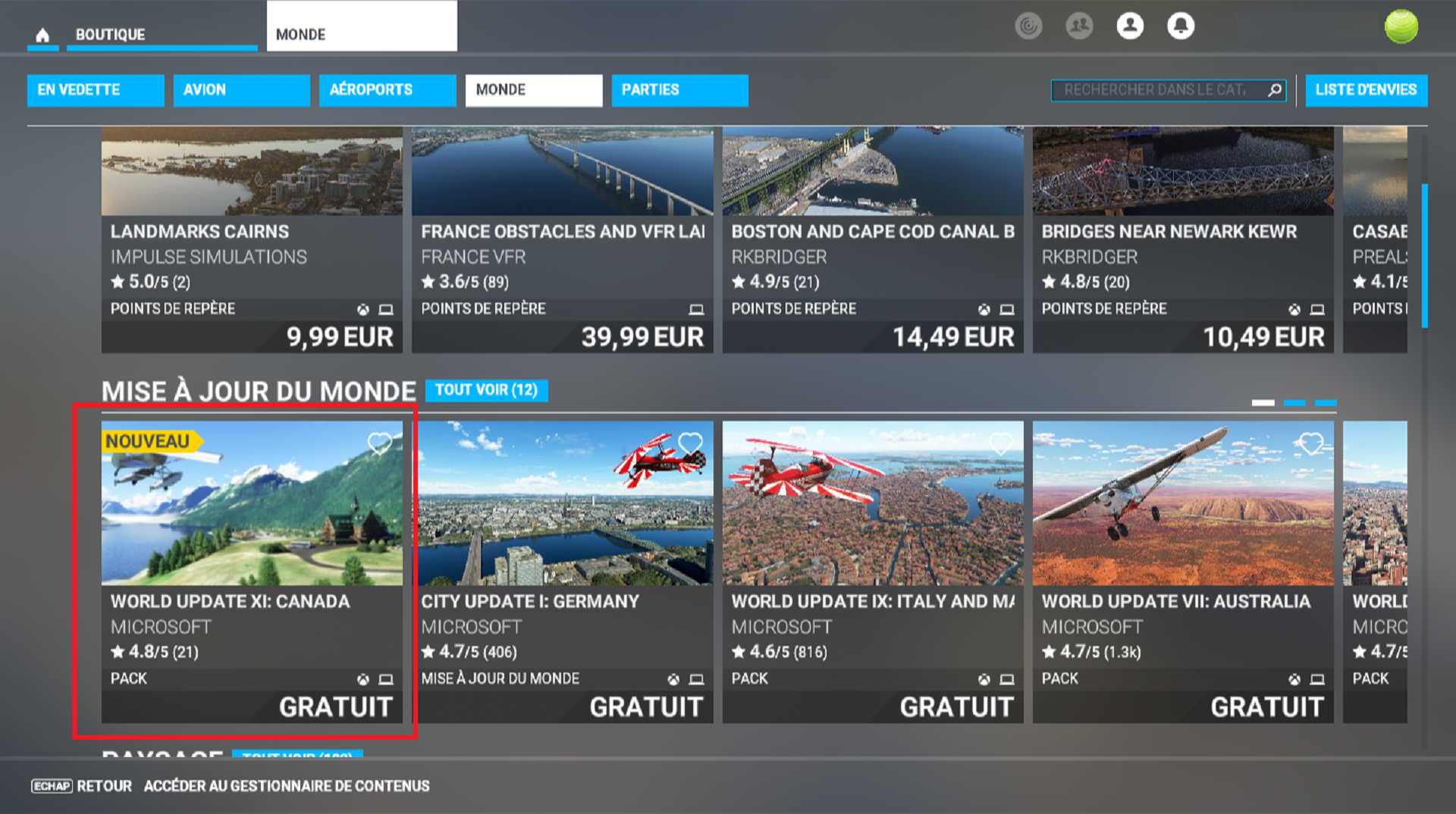Add World Update XI Canada to wishlist

coord(379,443)
